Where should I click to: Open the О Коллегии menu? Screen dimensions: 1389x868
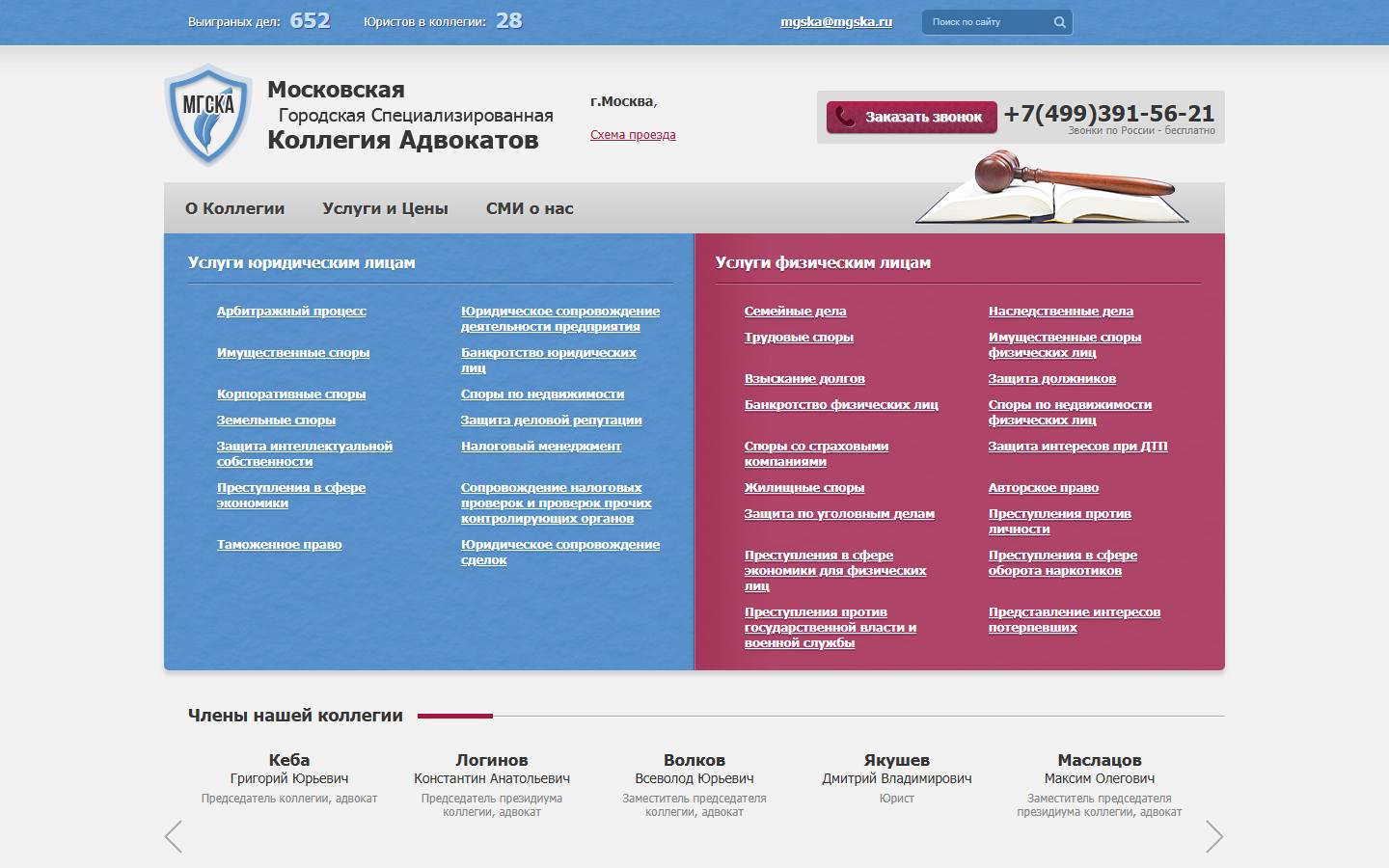[235, 208]
